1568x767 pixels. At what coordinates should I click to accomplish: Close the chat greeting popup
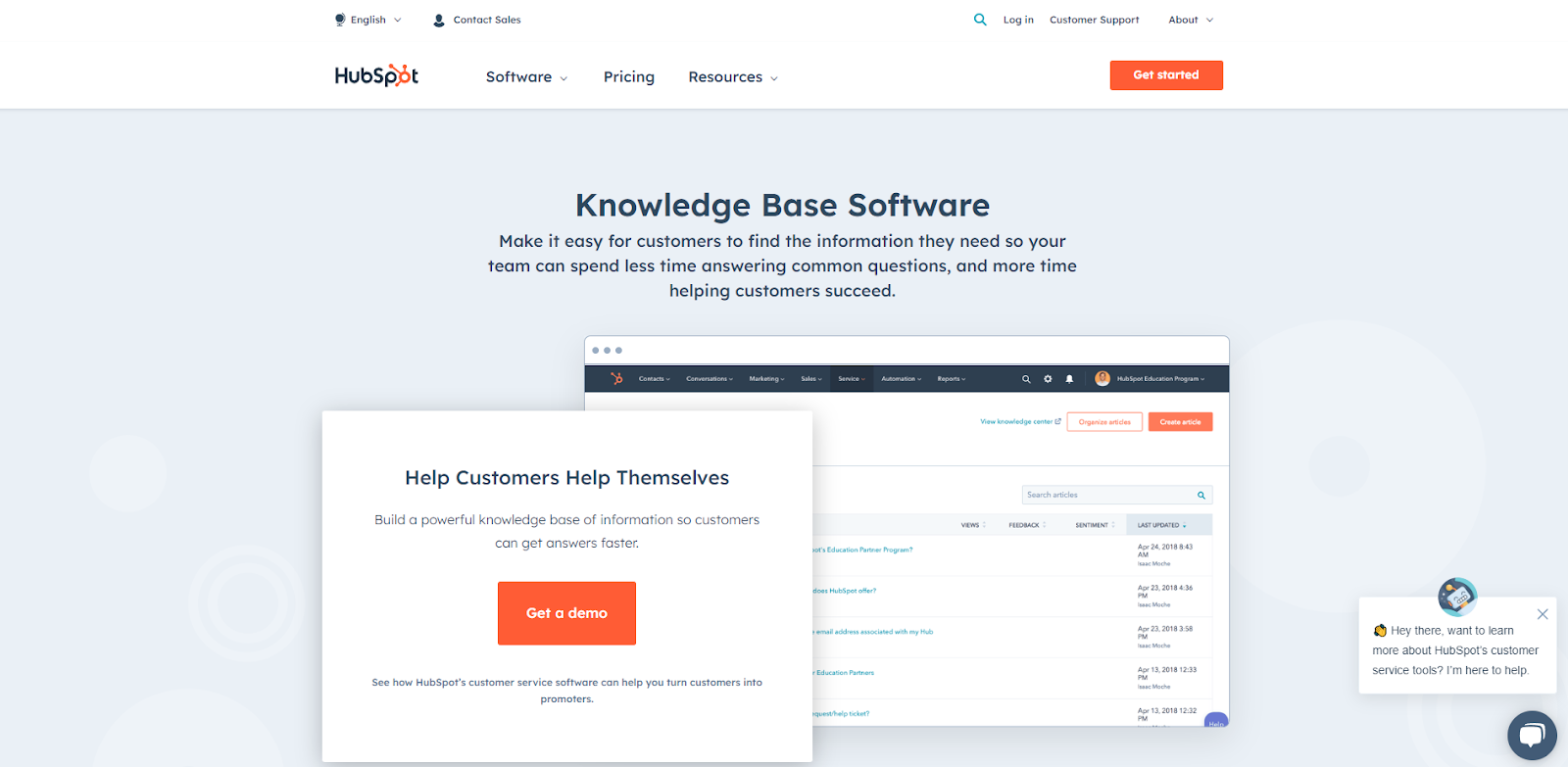coord(1543,614)
